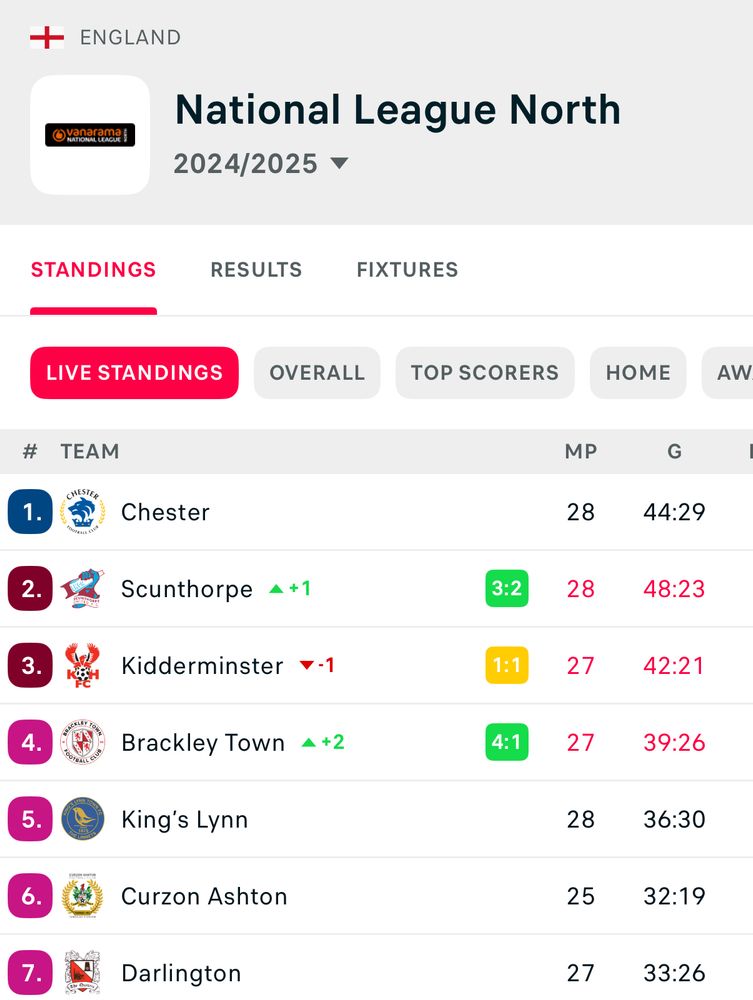Click the England flag icon
This screenshot has width=753, height=1000.
click(47, 38)
